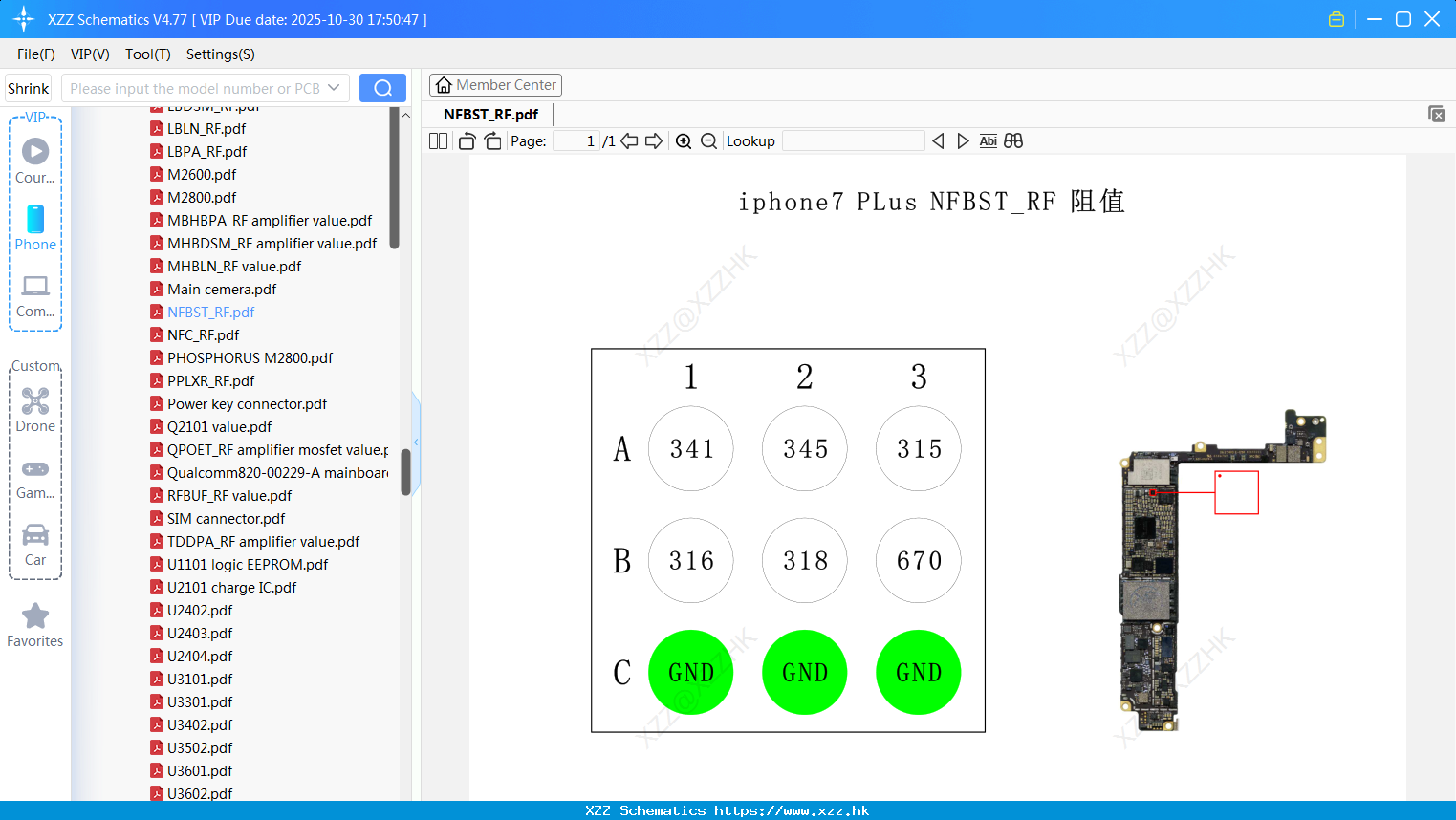Toggle the Abi whole-word match option
This screenshot has width=1456, height=820.
[988, 140]
